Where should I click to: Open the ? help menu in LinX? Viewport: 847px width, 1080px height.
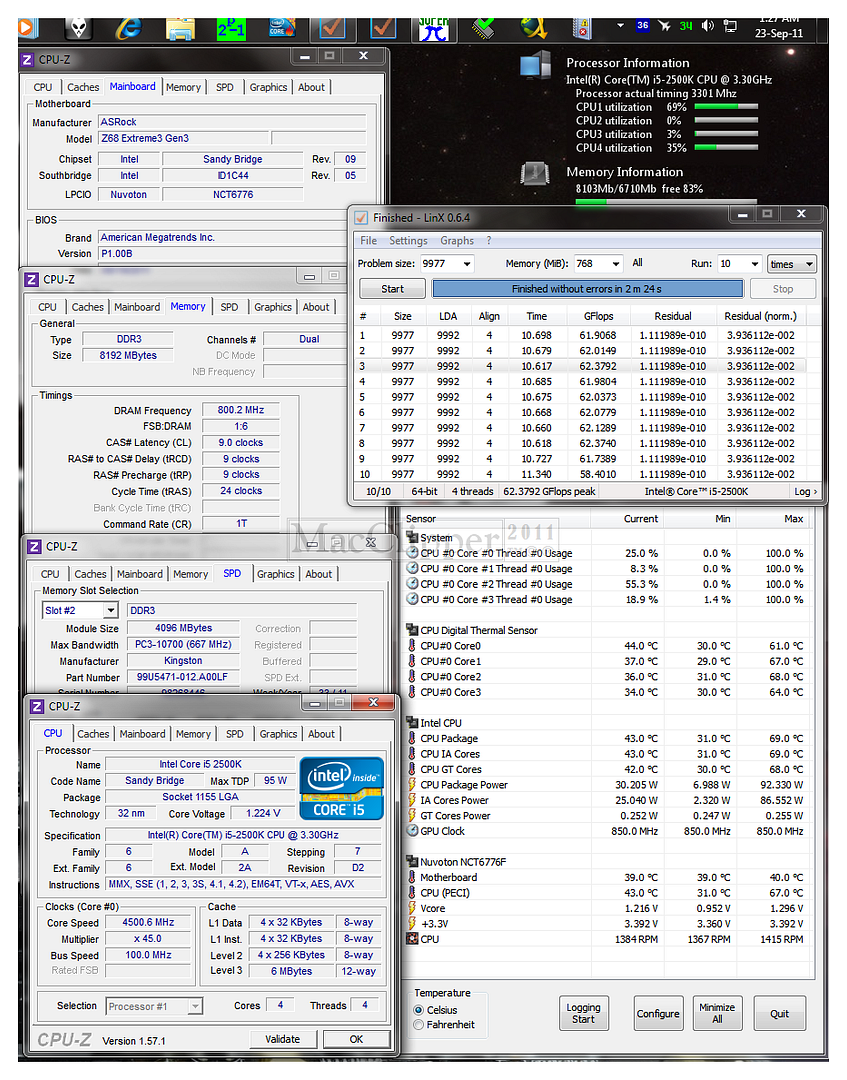pyautogui.click(x=489, y=240)
